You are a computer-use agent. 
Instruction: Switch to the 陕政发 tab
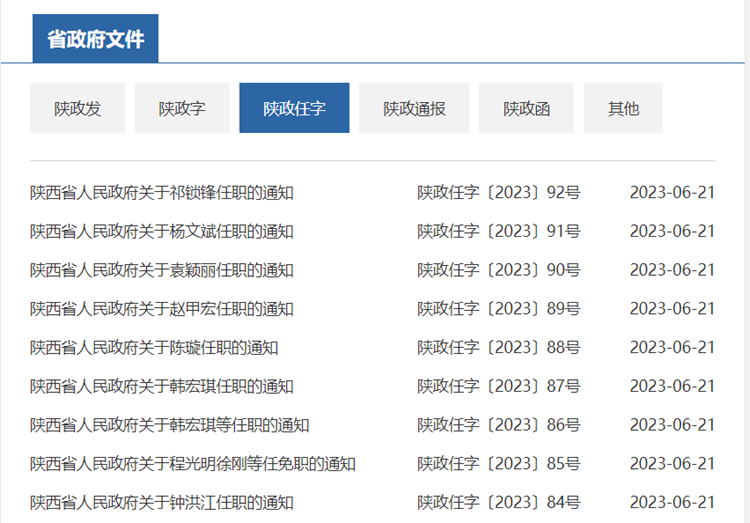77,108
